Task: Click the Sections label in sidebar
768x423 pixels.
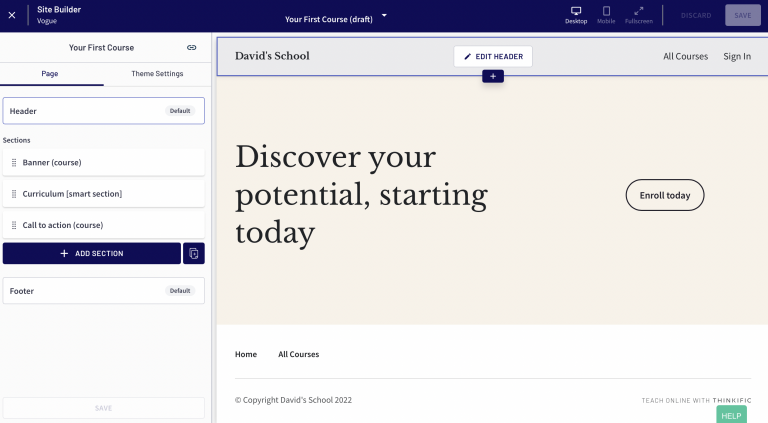Action: [17, 140]
